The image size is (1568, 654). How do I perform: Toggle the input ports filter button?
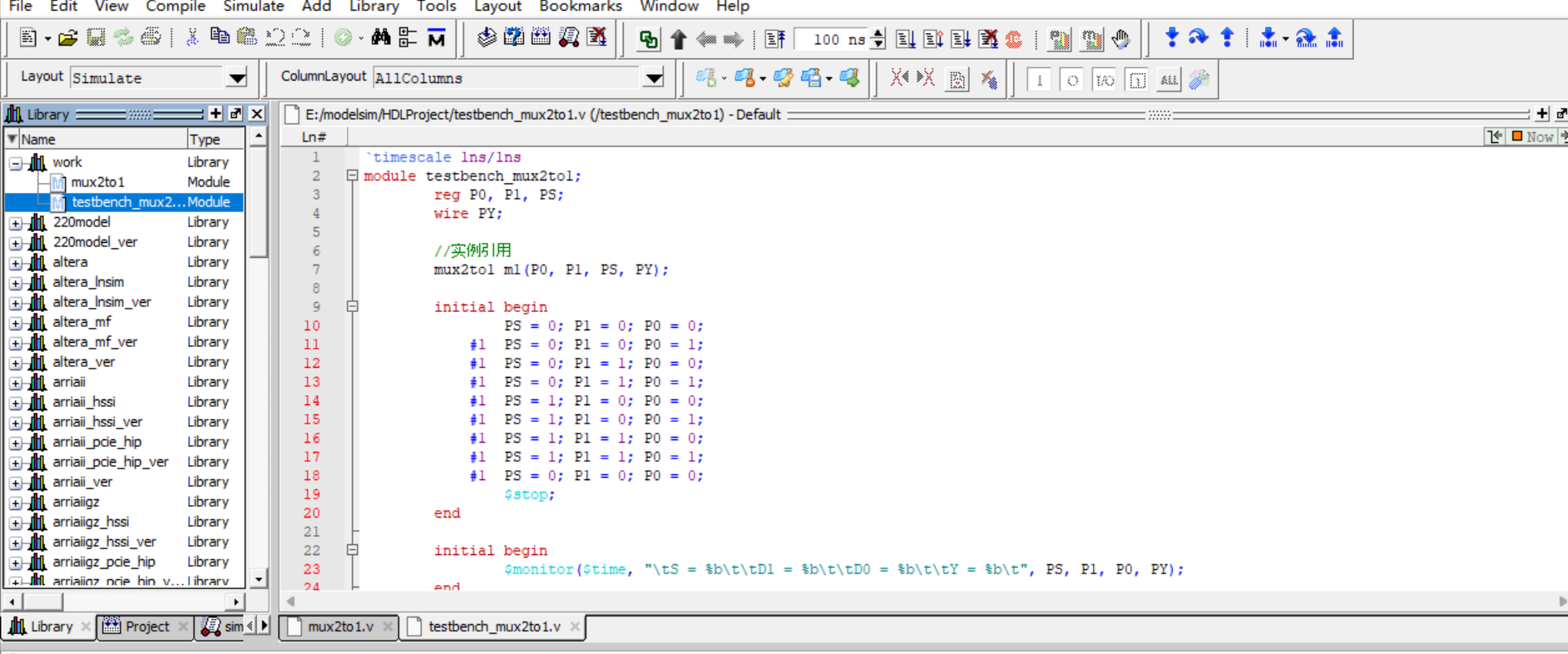point(1039,80)
